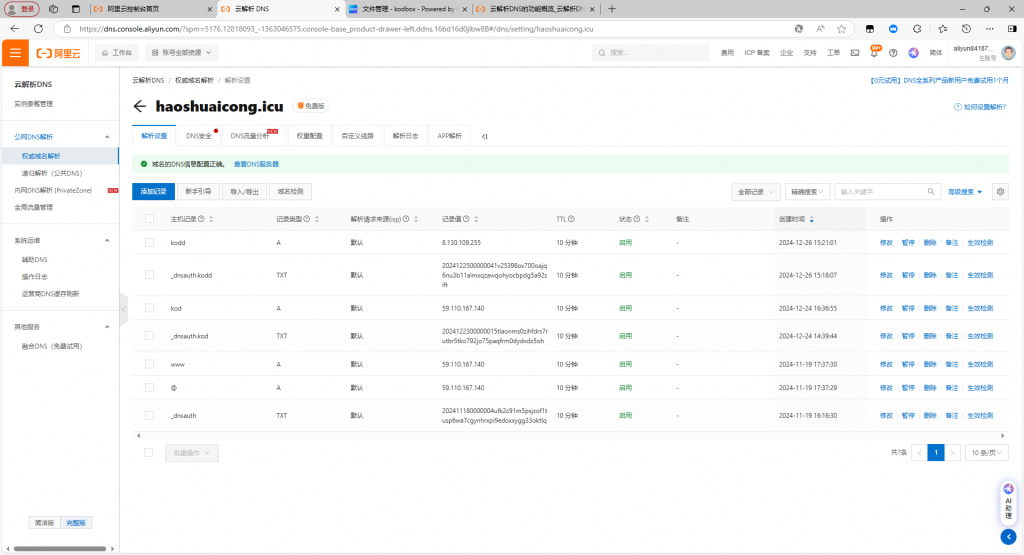Viewport: 1024px width, 555px height.
Task: Check the checkbox for the kodd record
Action: (149, 243)
